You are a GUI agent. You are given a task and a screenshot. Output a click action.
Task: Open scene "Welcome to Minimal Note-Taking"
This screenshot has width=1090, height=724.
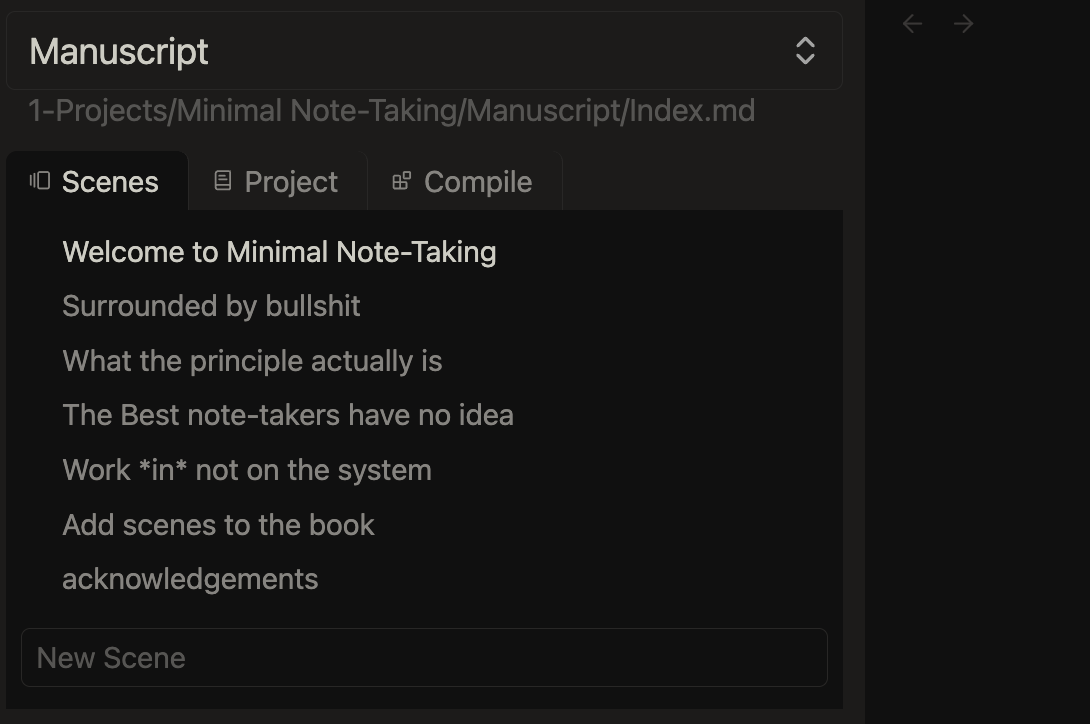click(x=279, y=252)
